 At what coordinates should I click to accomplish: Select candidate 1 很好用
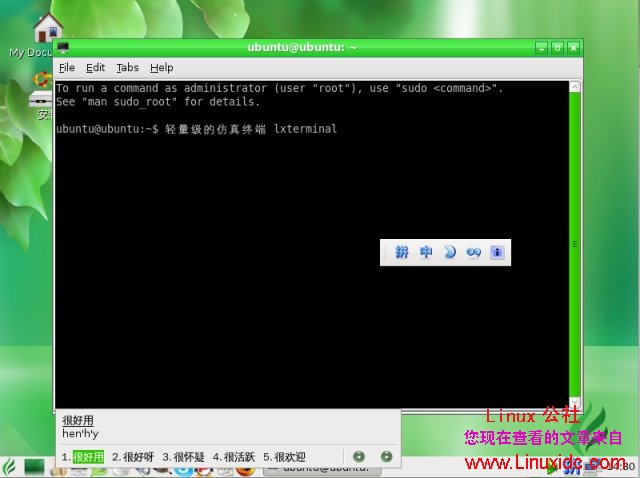[83, 457]
